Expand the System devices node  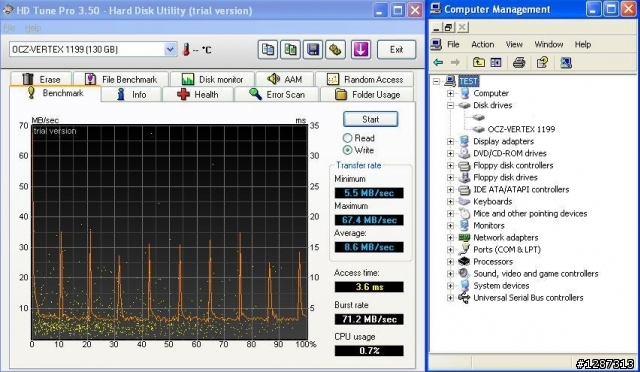point(450,285)
